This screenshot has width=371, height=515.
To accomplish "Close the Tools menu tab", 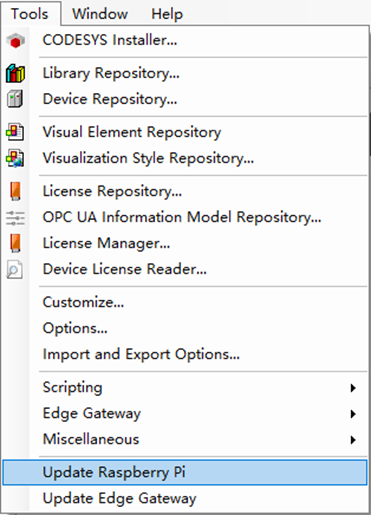I will [x=30, y=14].
